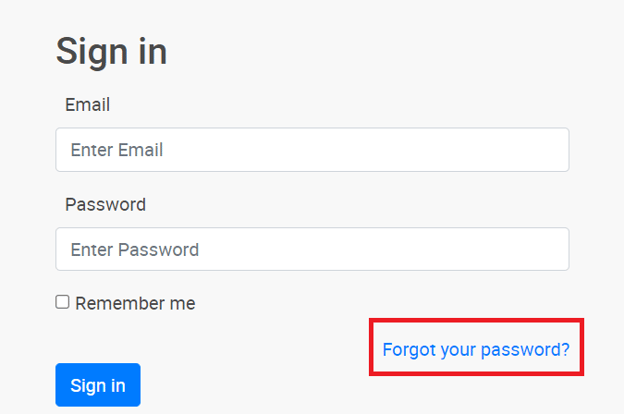Viewport: 624px width, 414px height.
Task: Click the Enter Email input field
Action: 312,150
